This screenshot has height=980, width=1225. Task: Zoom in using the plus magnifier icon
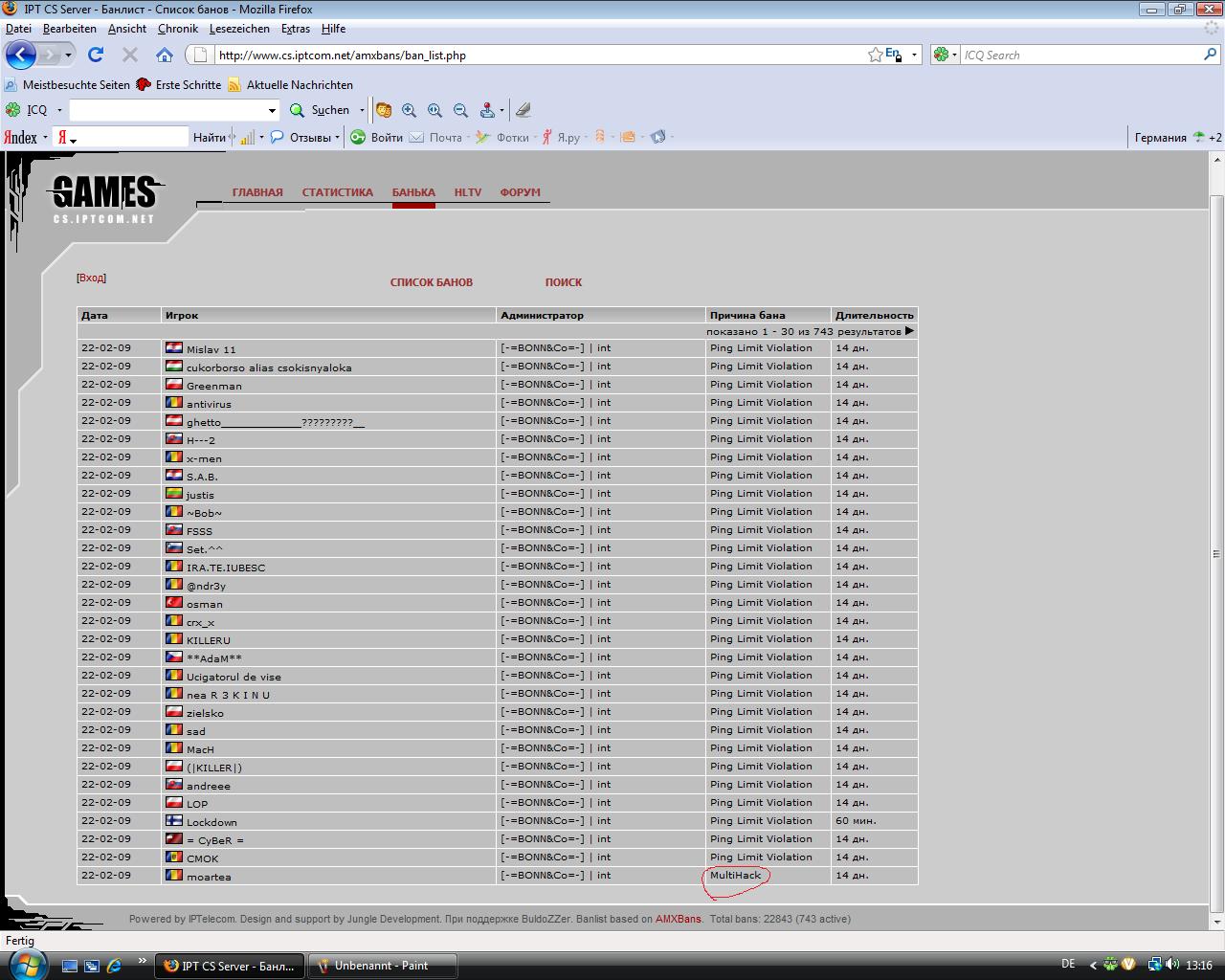(x=410, y=110)
